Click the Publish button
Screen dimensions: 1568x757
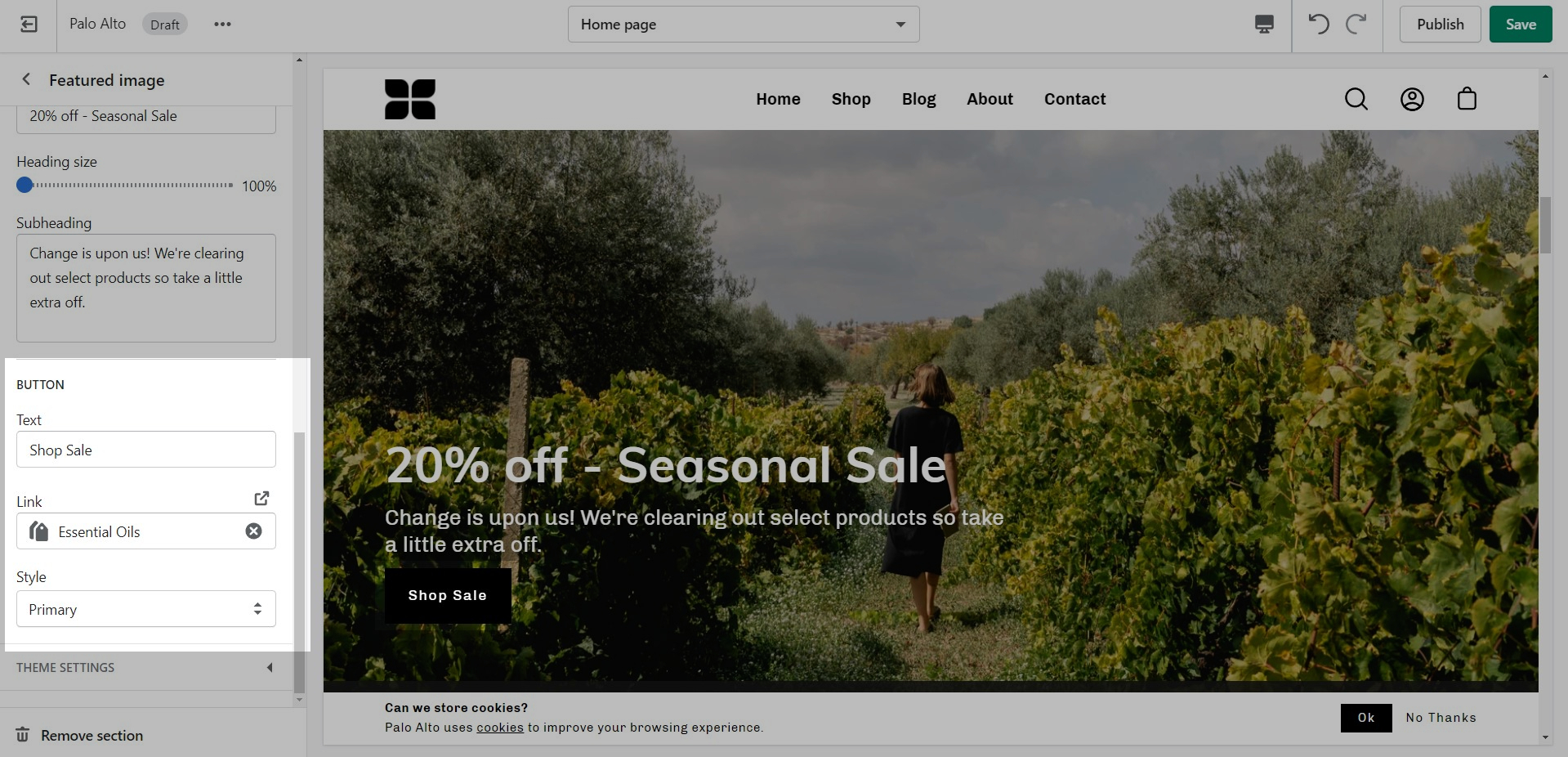1441,25
